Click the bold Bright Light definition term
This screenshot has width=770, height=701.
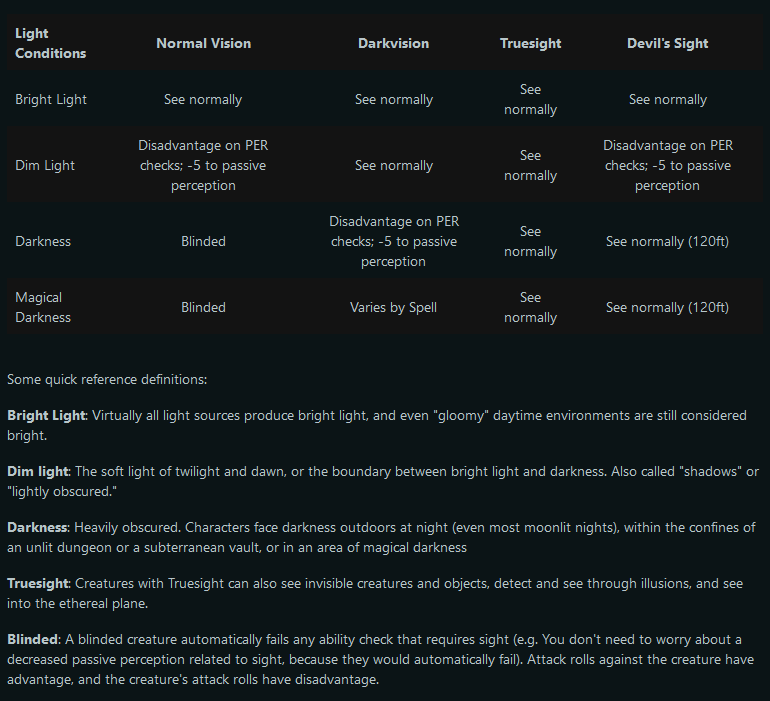[46, 415]
